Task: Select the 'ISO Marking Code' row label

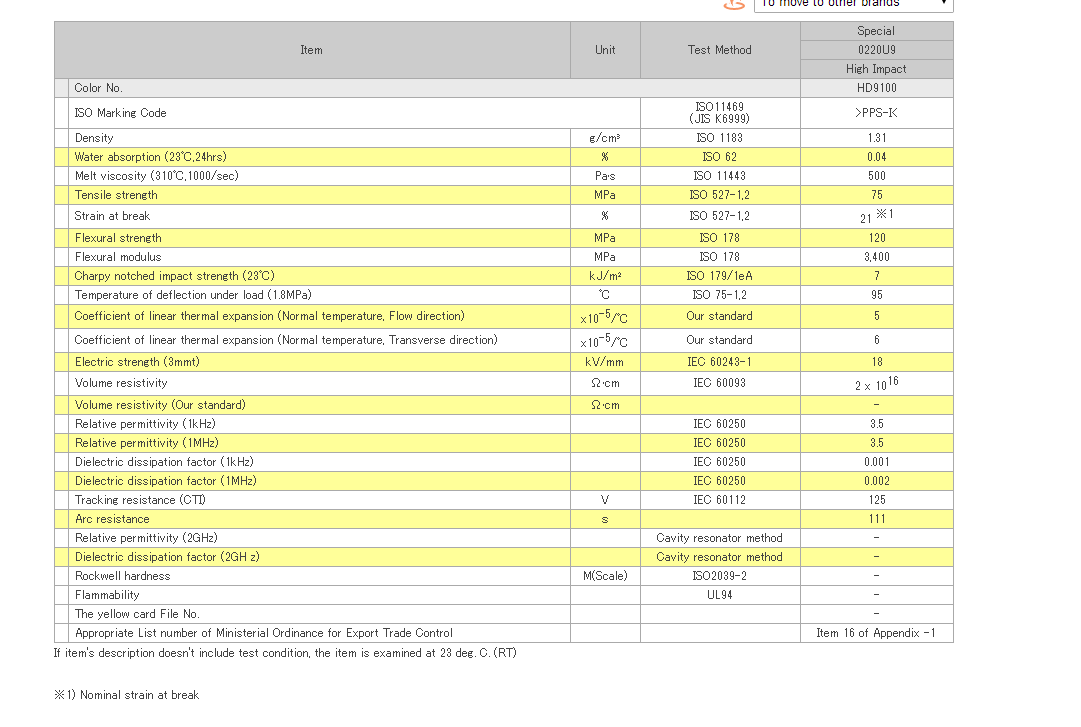Action: pos(121,113)
